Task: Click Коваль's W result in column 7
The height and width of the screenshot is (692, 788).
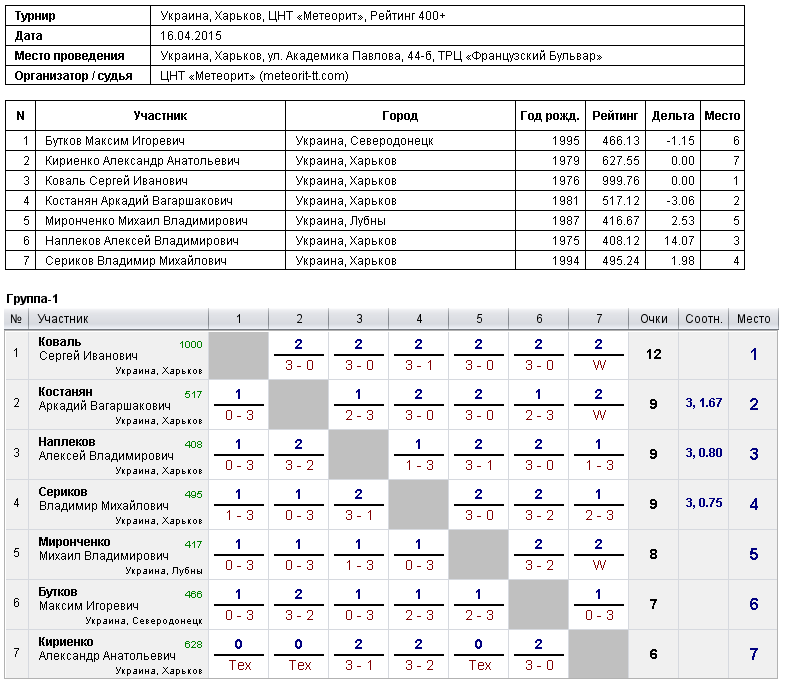Action: [x=599, y=366]
